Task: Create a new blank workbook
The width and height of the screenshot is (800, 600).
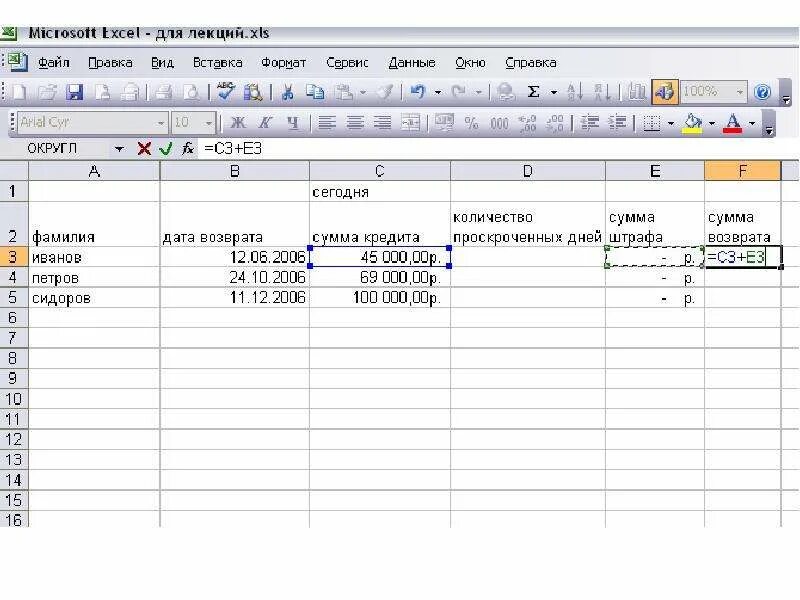Action: (x=20, y=92)
